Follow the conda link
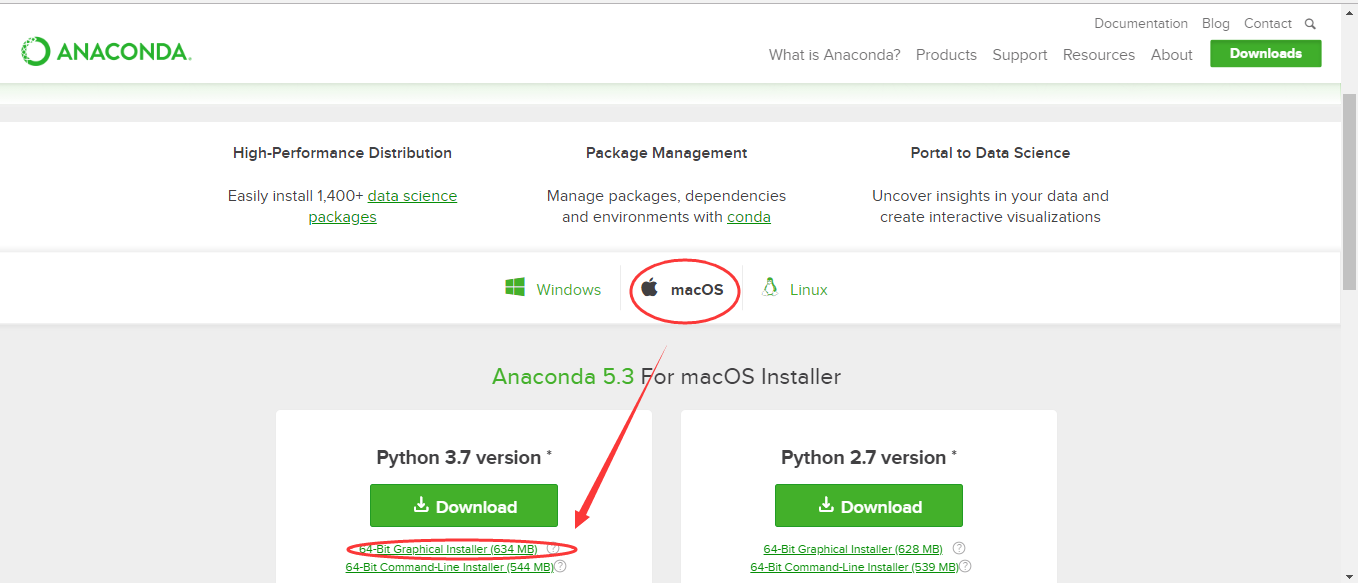The width and height of the screenshot is (1358, 583). point(749,217)
